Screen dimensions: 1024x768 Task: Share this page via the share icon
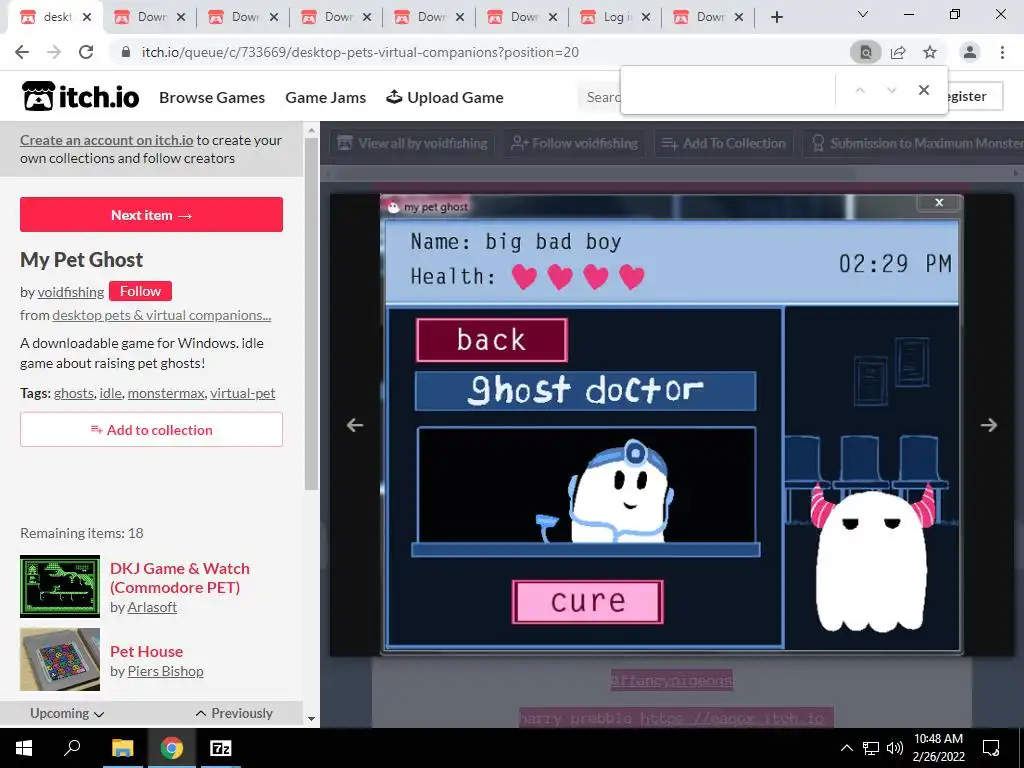click(898, 52)
